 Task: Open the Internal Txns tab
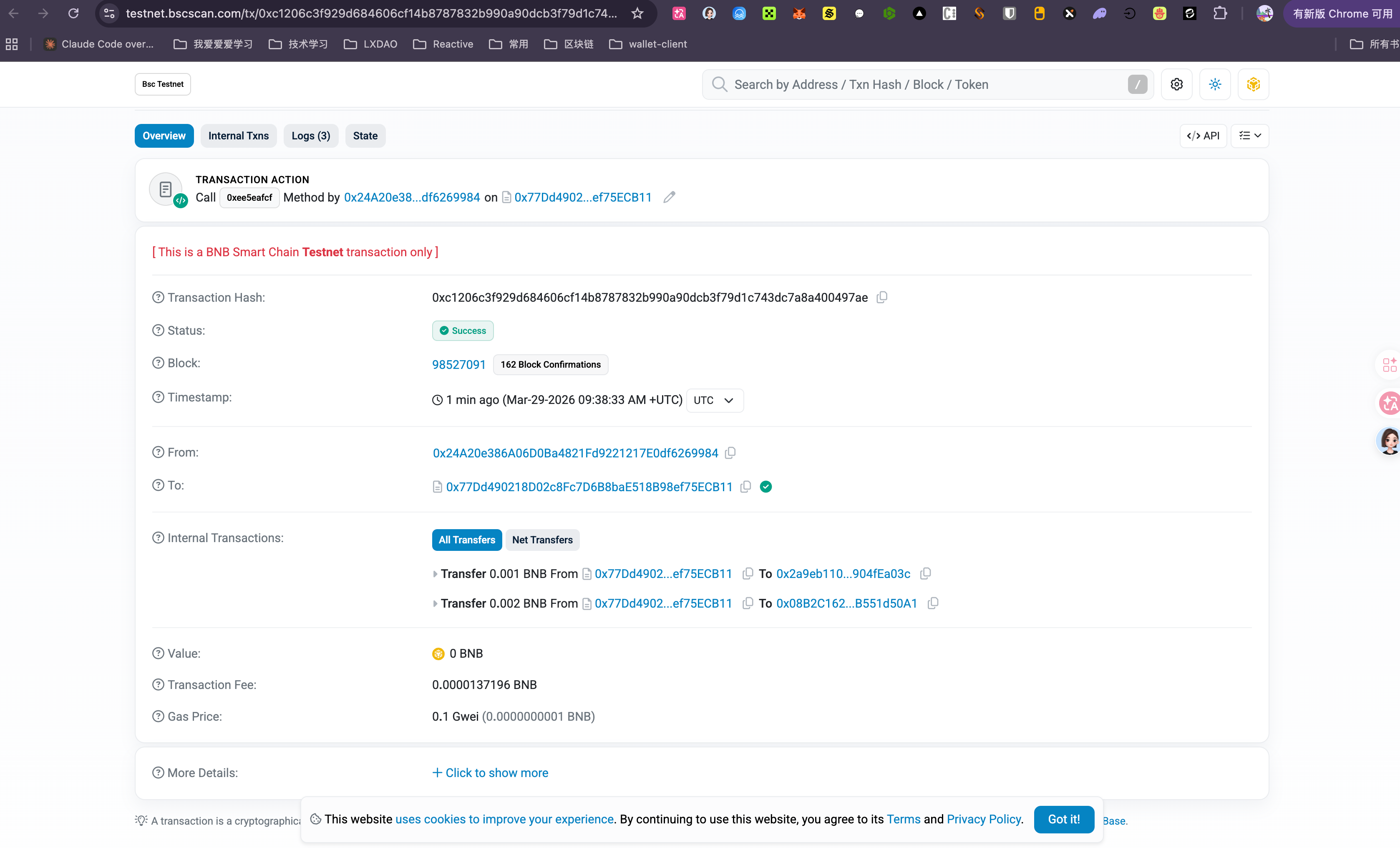[238, 135]
